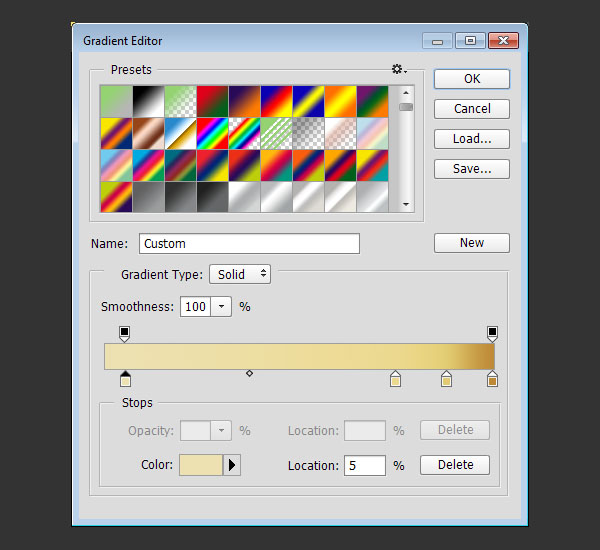Screen dimensions: 600x550
Task: Select the selected color stop at 5% location
Action: click(x=125, y=379)
